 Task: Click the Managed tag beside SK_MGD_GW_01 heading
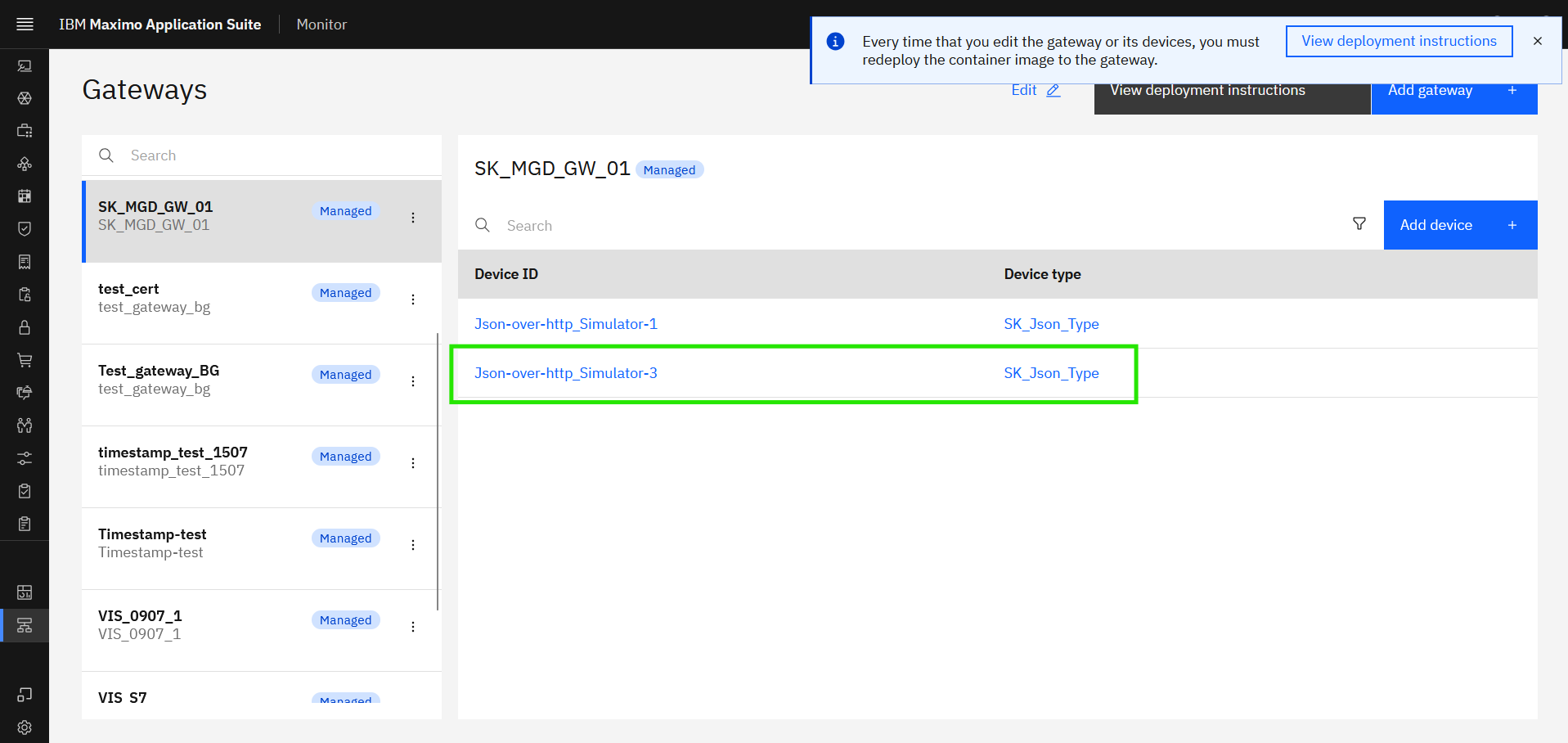669,169
